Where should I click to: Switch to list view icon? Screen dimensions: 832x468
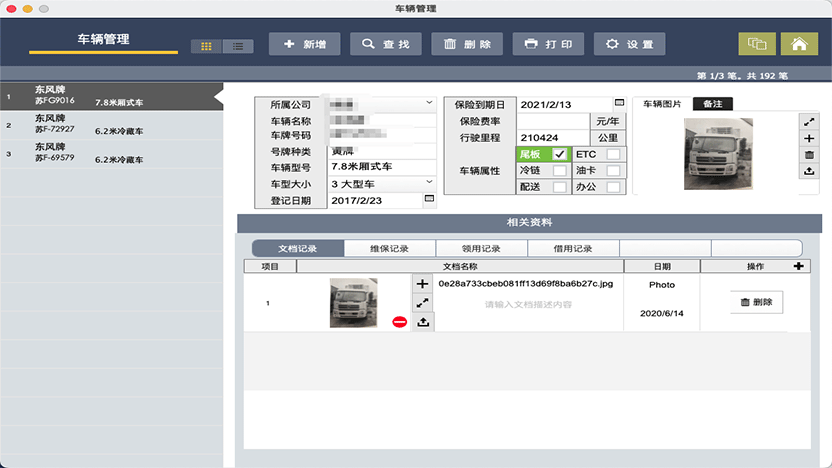click(238, 47)
